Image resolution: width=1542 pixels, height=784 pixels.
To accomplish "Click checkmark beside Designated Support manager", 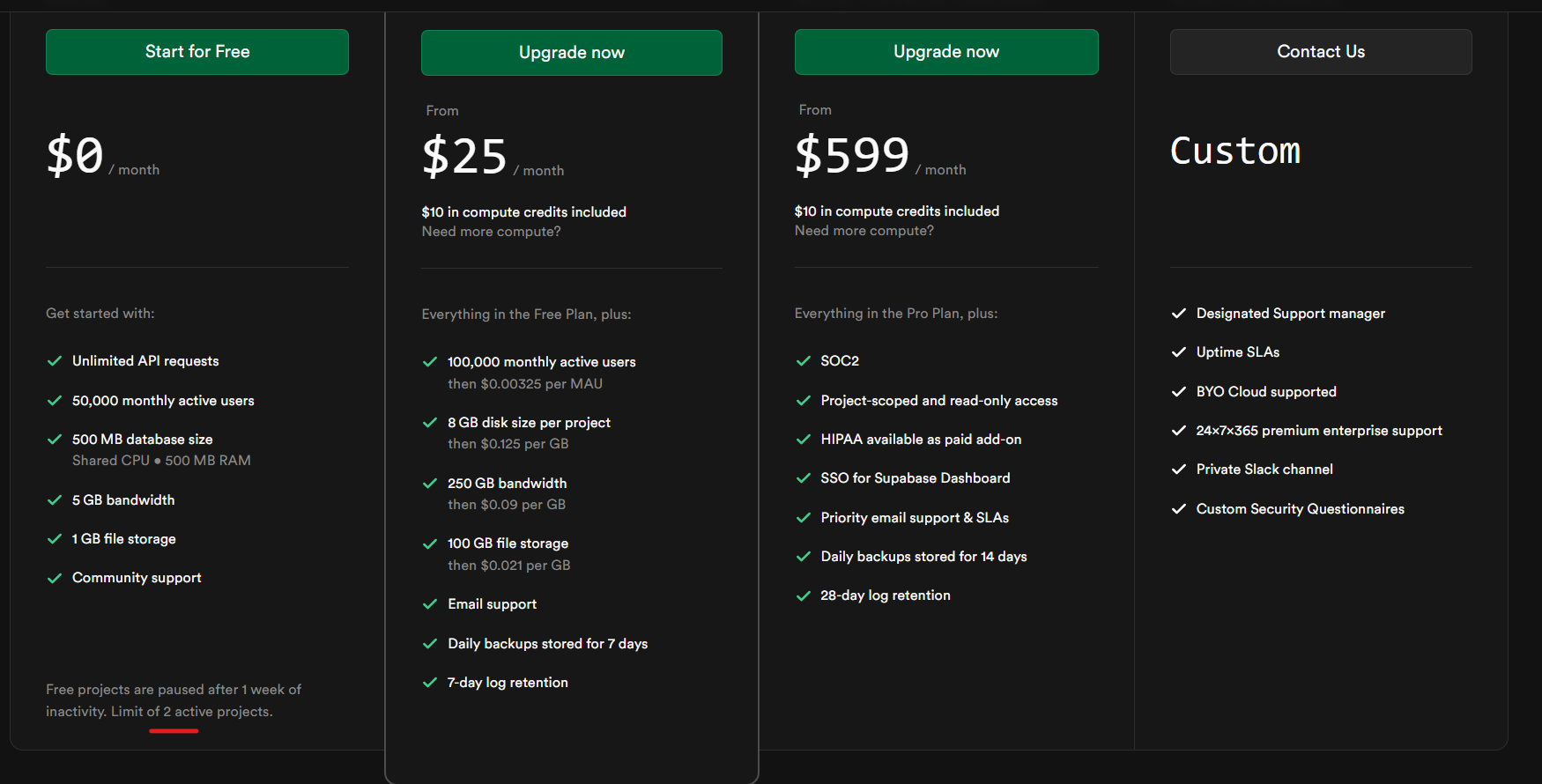I will coord(1179,314).
